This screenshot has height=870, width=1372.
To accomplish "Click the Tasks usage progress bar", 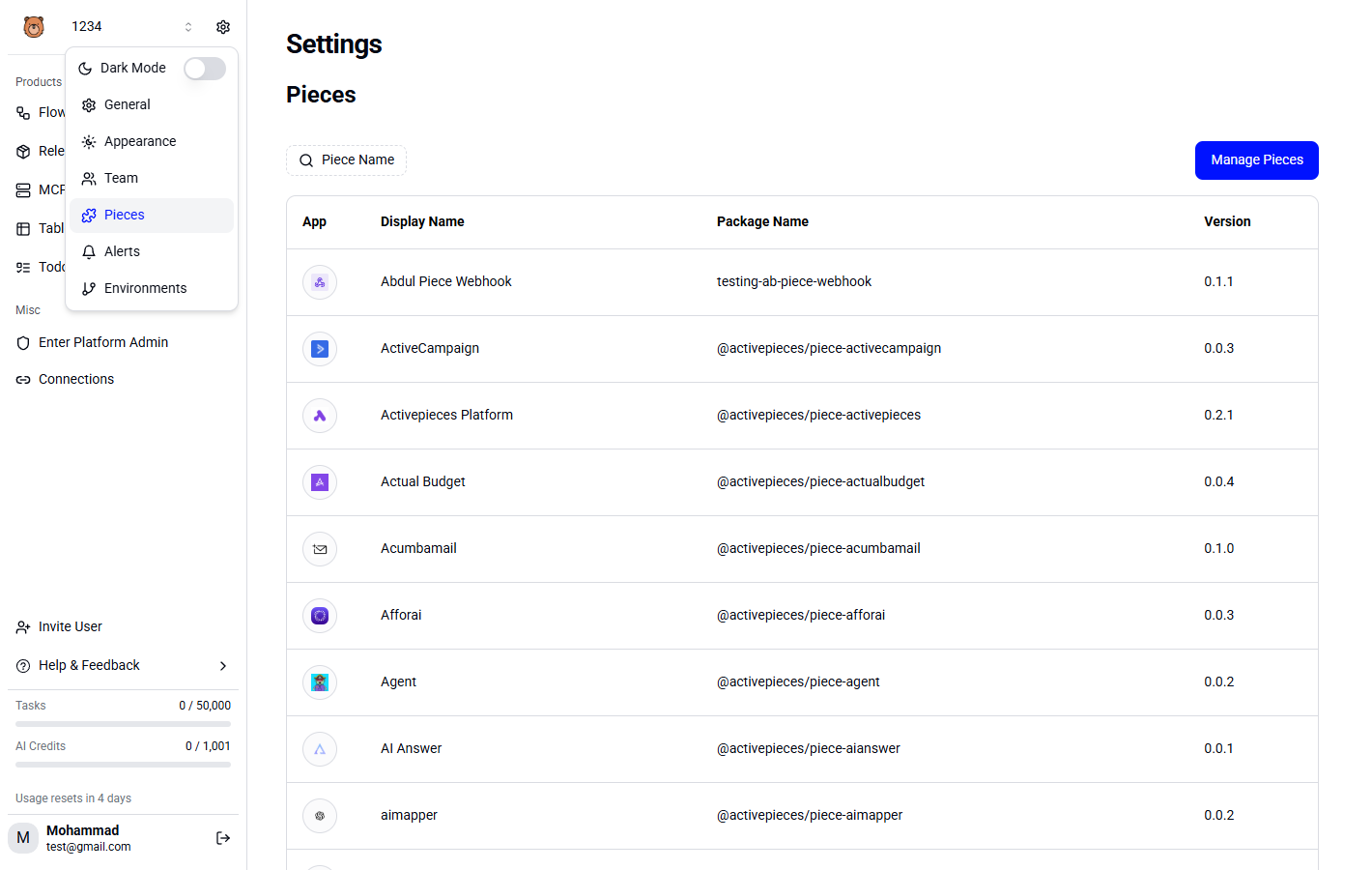I will pos(123,724).
